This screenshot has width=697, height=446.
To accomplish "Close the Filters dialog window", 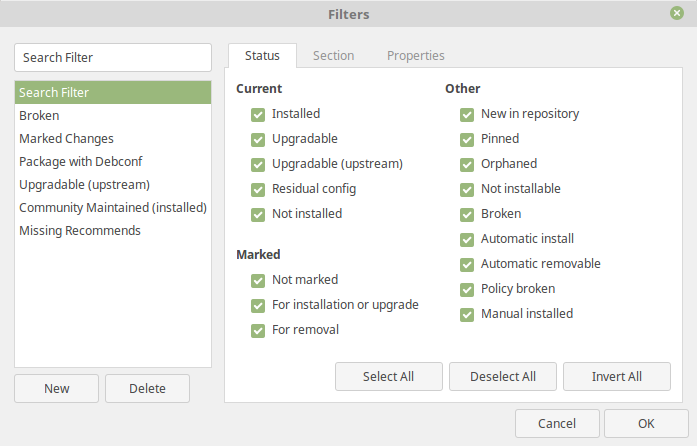I will click(x=677, y=13).
